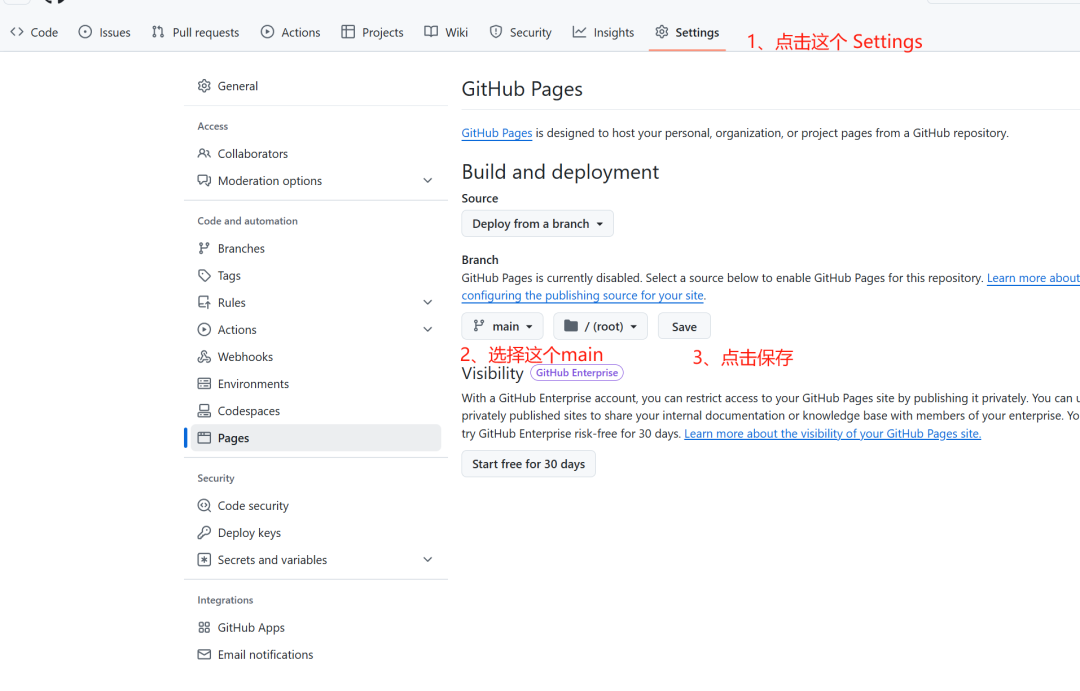Open the Issues tab
1080x691 pixels.
coord(105,32)
